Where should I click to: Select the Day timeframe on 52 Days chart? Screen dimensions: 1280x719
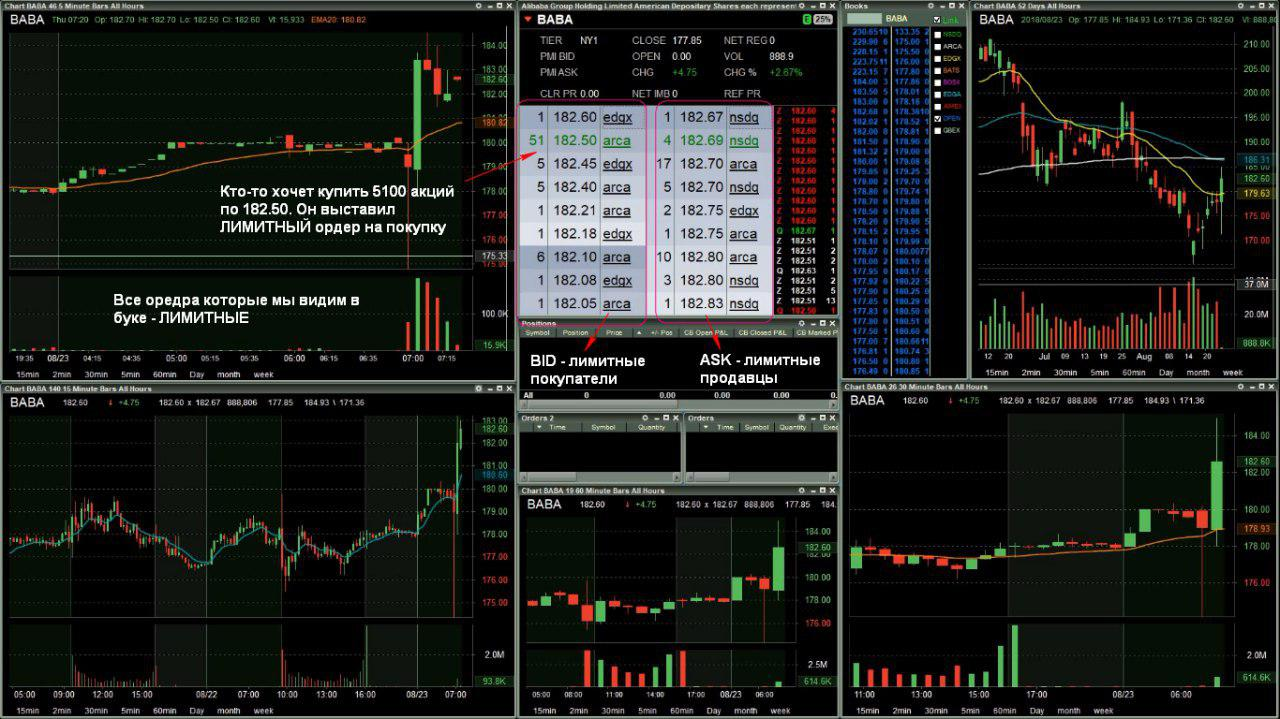tap(1165, 371)
